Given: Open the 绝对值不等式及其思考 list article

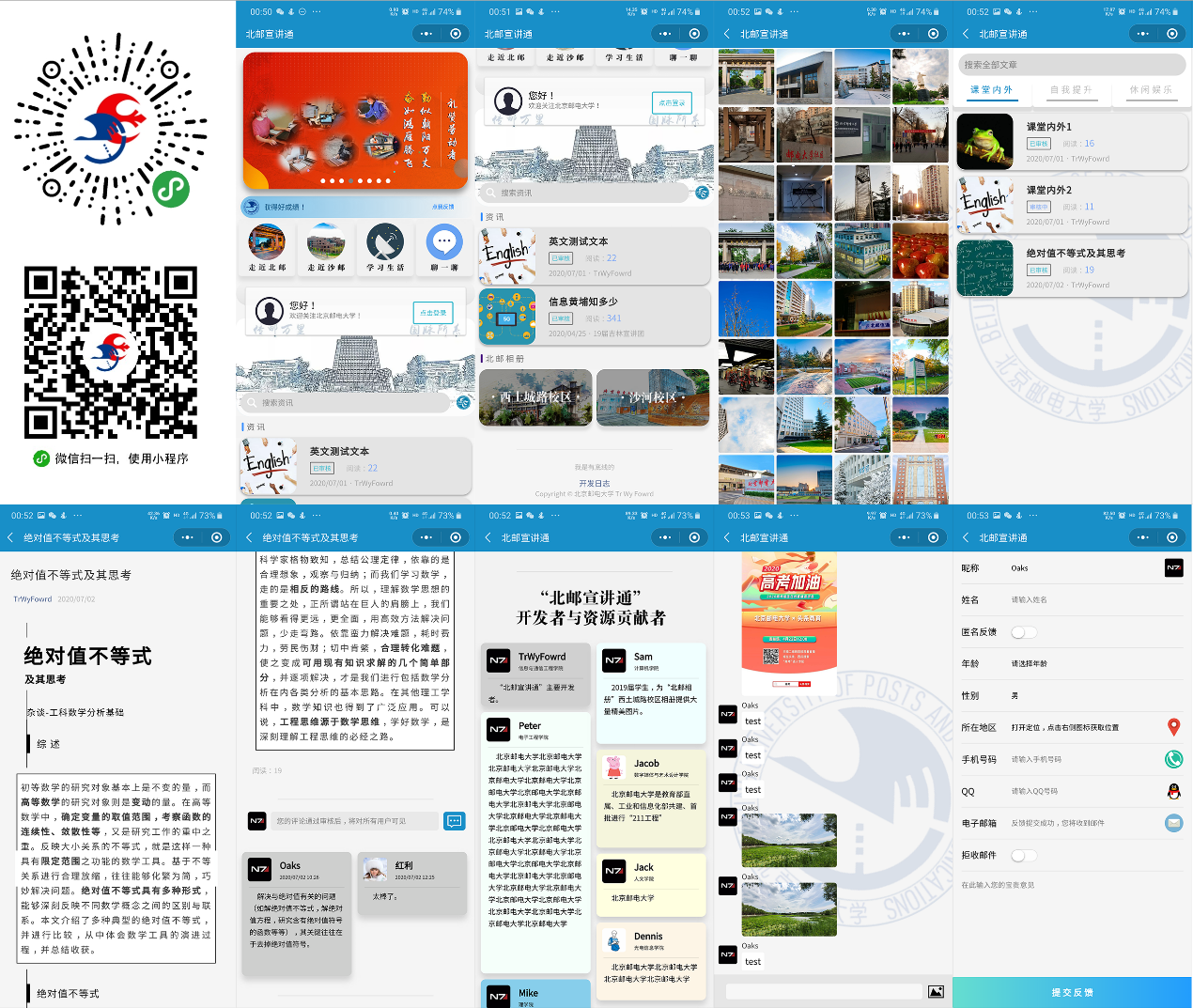Looking at the screenshot, I should pos(1072,268).
